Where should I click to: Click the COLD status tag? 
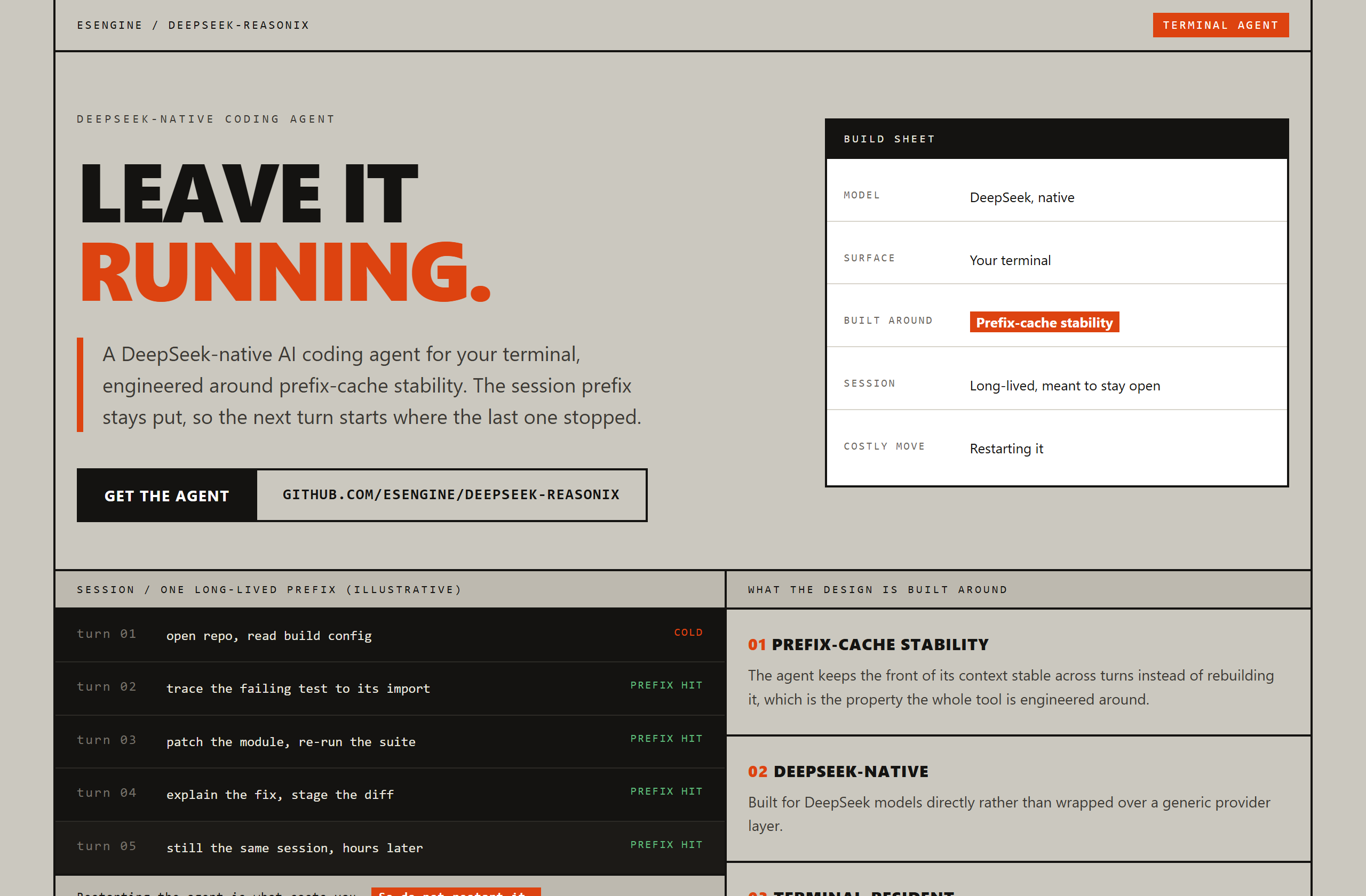pos(688,632)
